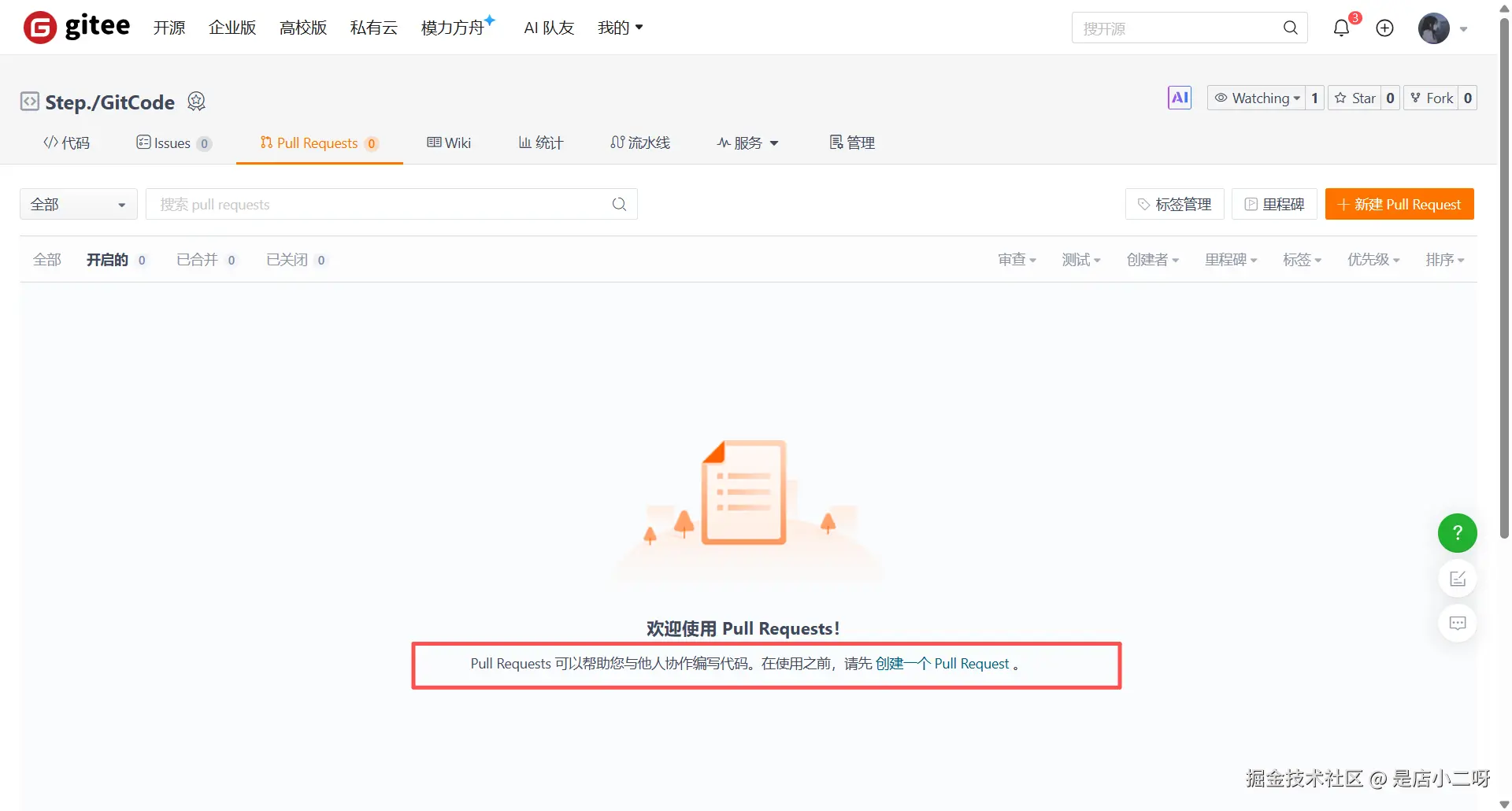Star the repository
Screen dimensions: 1512x811
1354,98
